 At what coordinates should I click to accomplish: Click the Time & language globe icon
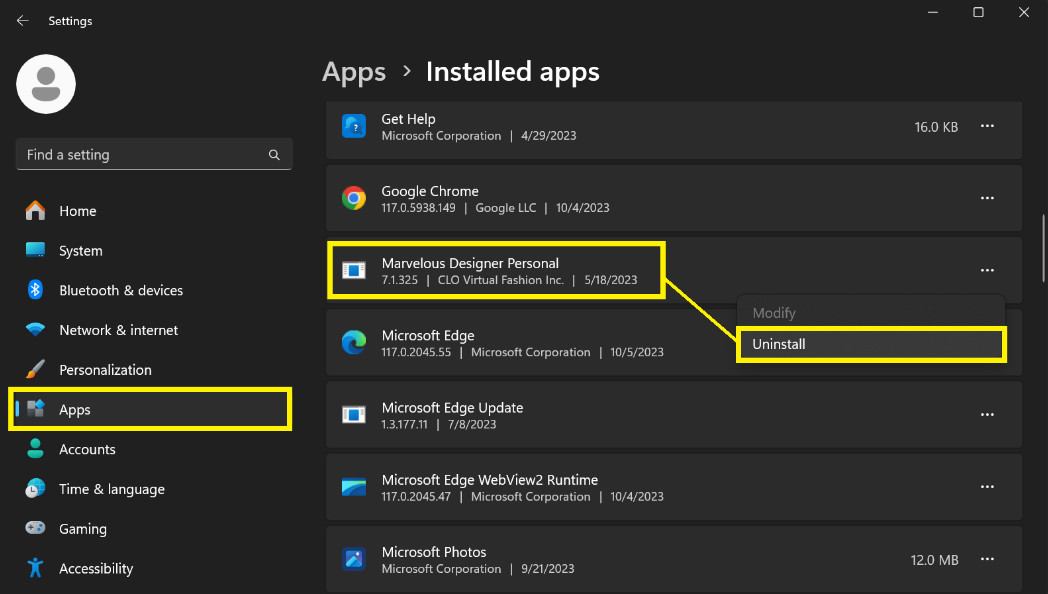click(x=35, y=488)
